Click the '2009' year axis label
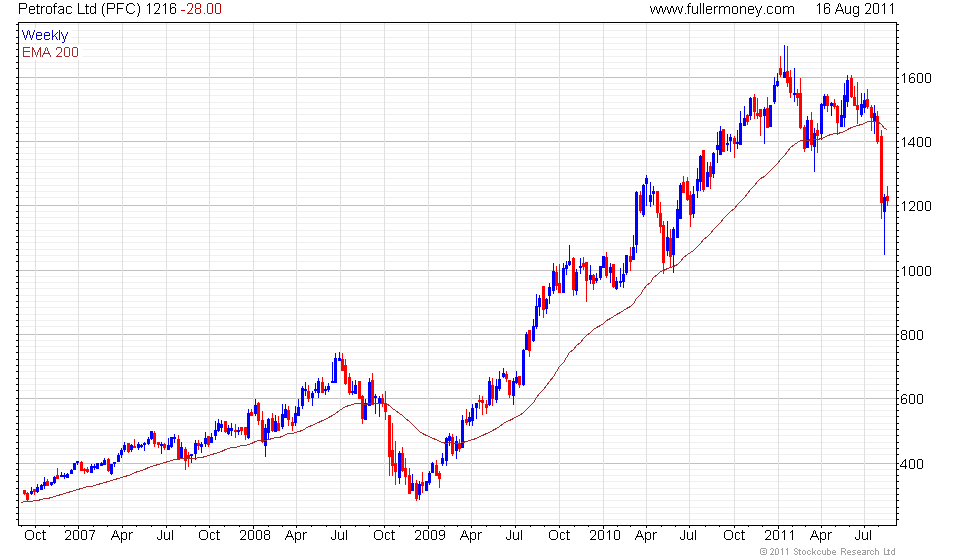 tap(429, 536)
